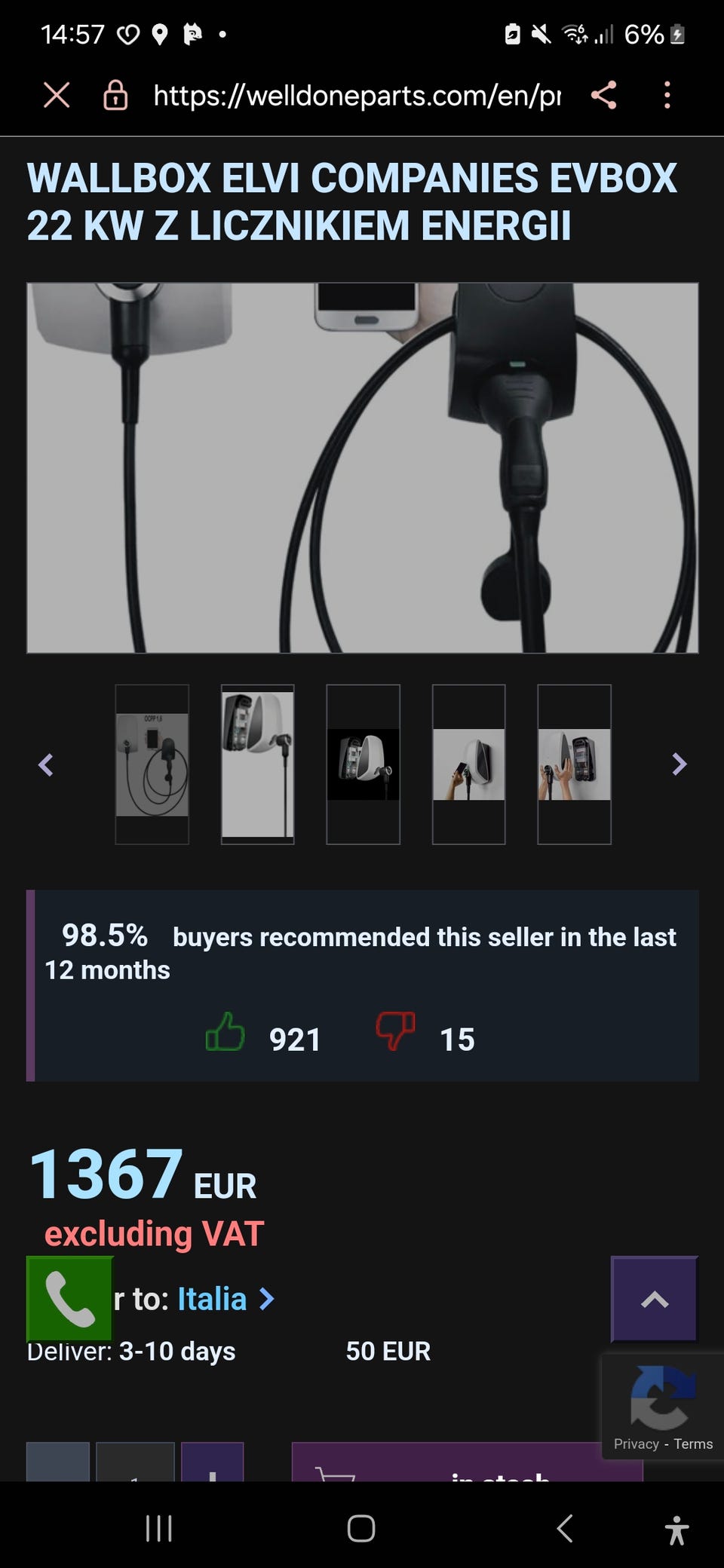
Task: Close the browser tab with X icon
Action: tap(57, 96)
